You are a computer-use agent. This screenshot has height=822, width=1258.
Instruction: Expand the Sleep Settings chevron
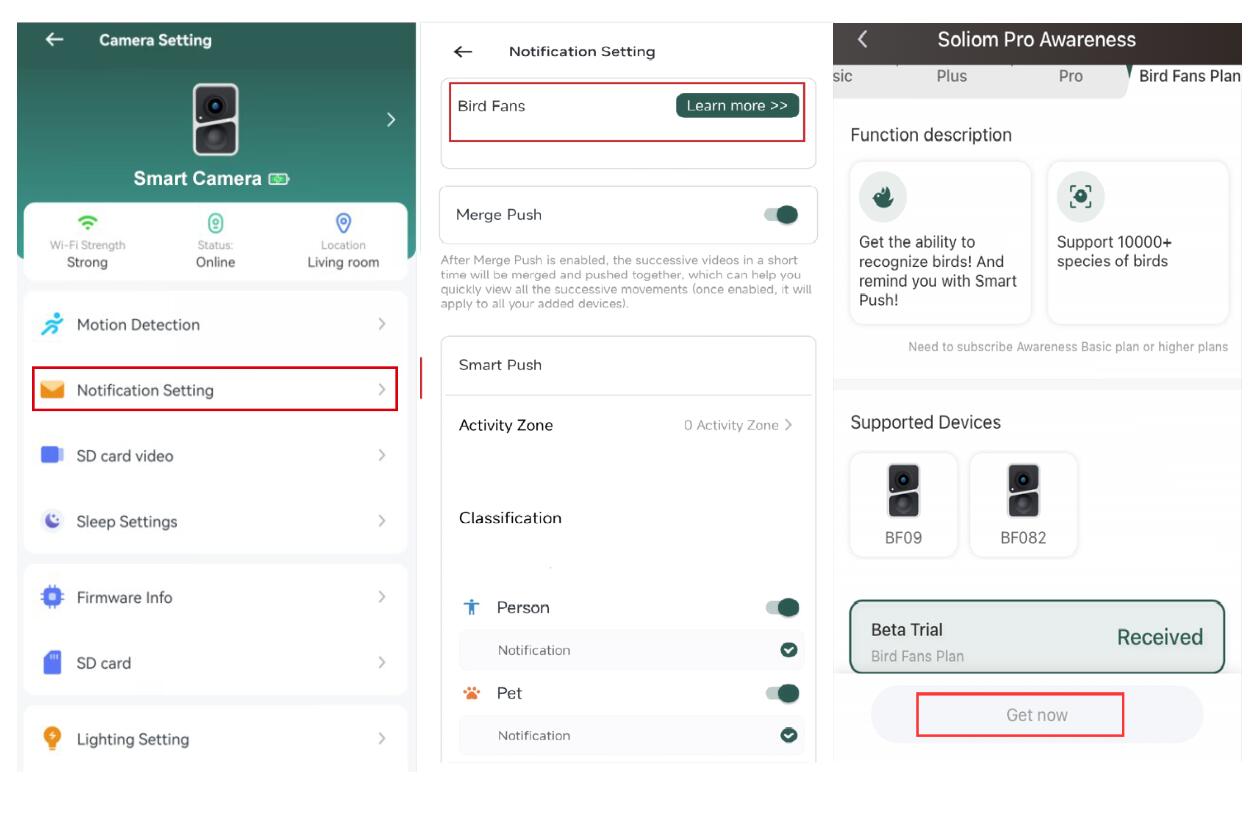pos(382,521)
